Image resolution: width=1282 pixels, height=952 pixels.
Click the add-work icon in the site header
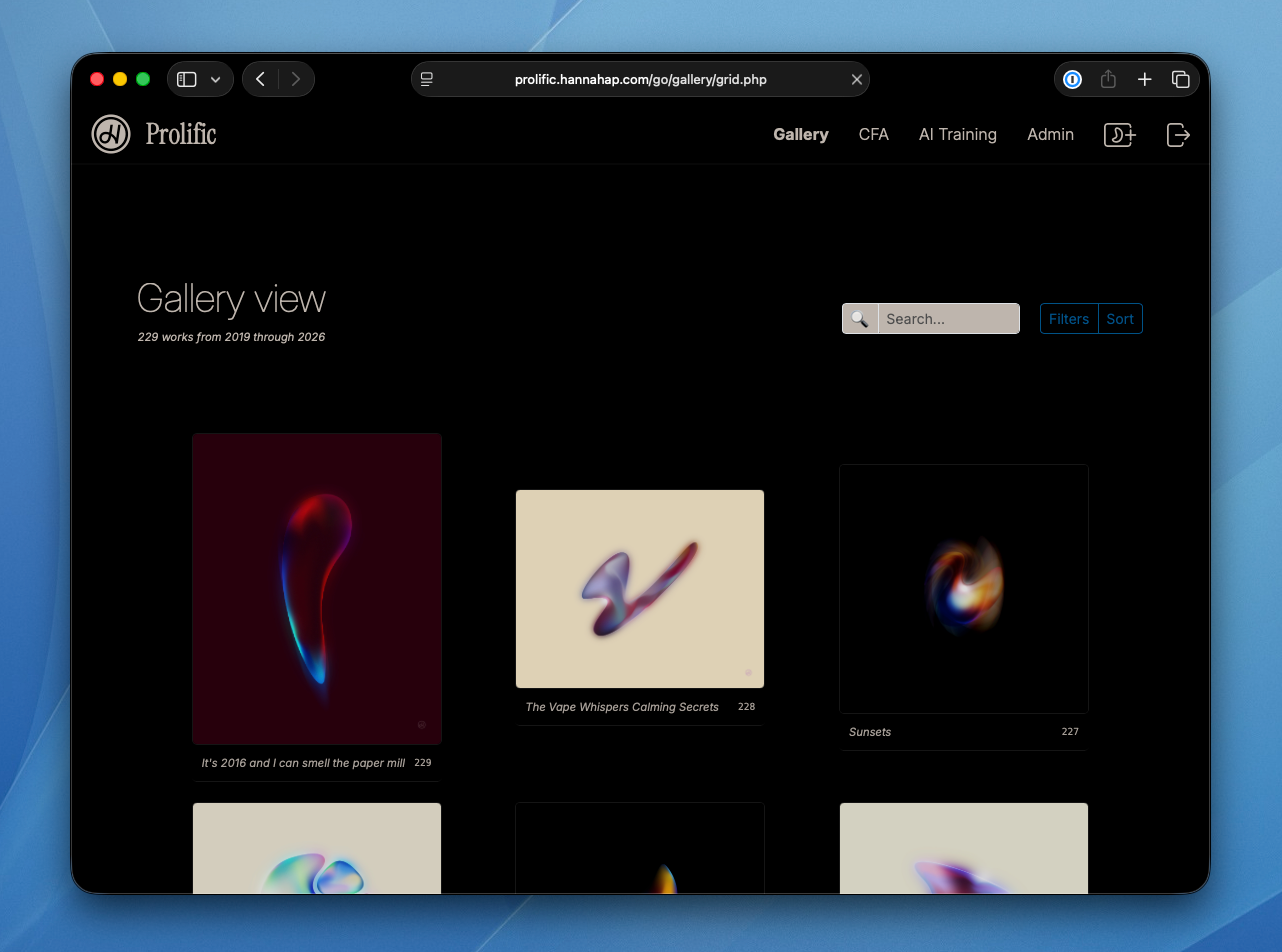point(1119,135)
